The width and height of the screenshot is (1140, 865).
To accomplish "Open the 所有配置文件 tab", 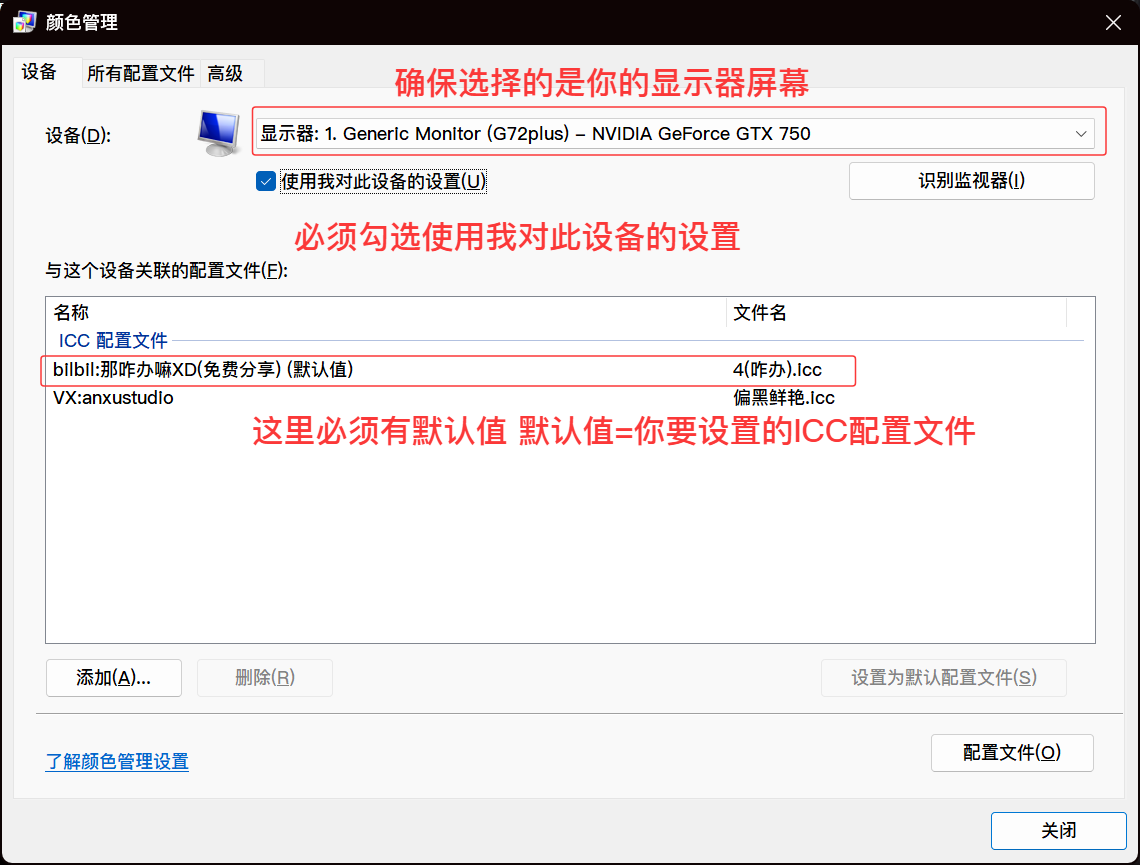I will tap(140, 73).
